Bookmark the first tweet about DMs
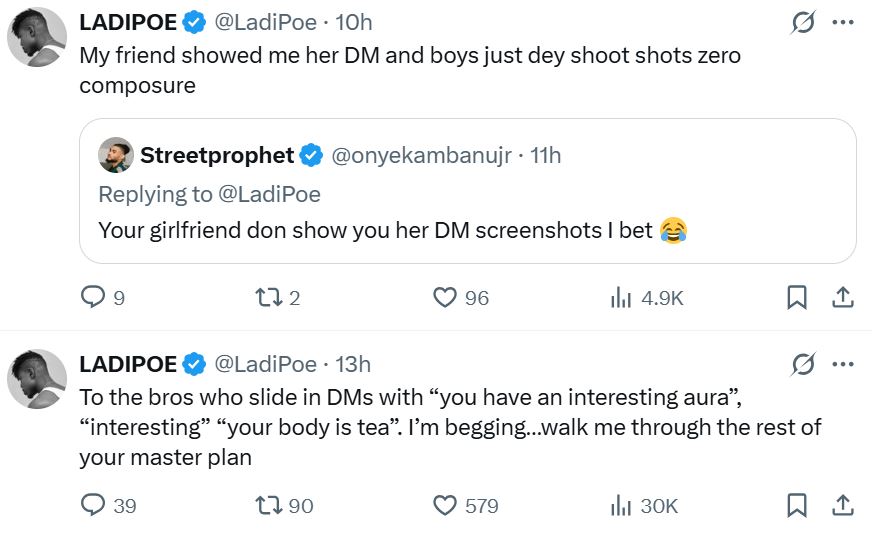Viewport: 872px width, 533px height. 797,297
